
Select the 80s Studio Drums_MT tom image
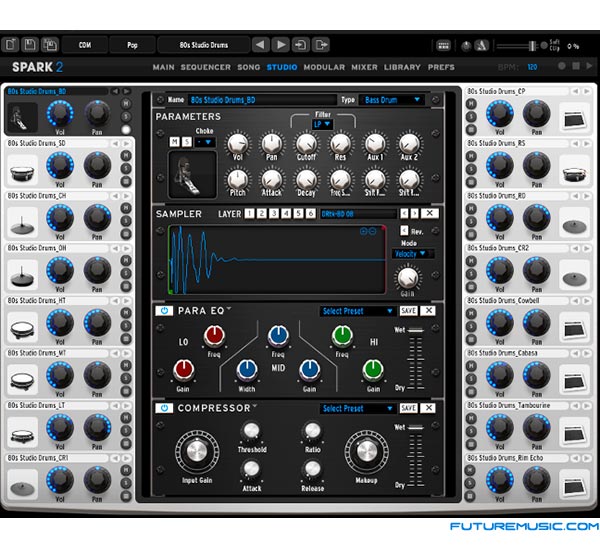(22, 380)
